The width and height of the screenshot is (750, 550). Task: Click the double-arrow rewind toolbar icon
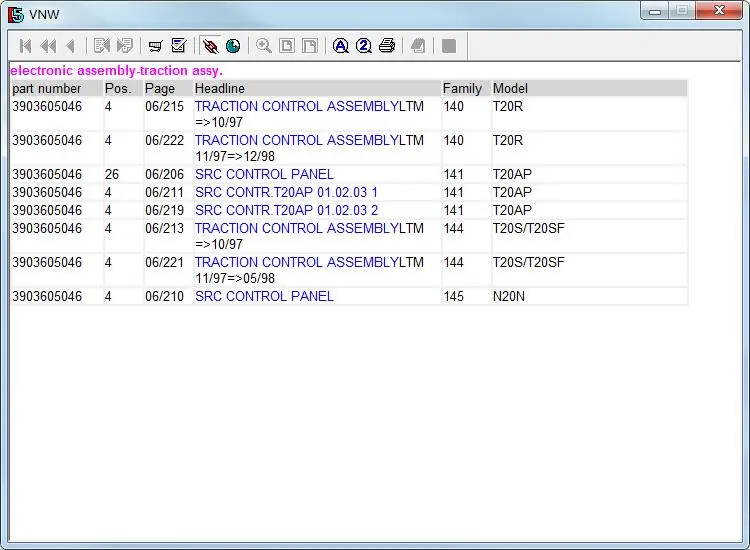(48, 46)
